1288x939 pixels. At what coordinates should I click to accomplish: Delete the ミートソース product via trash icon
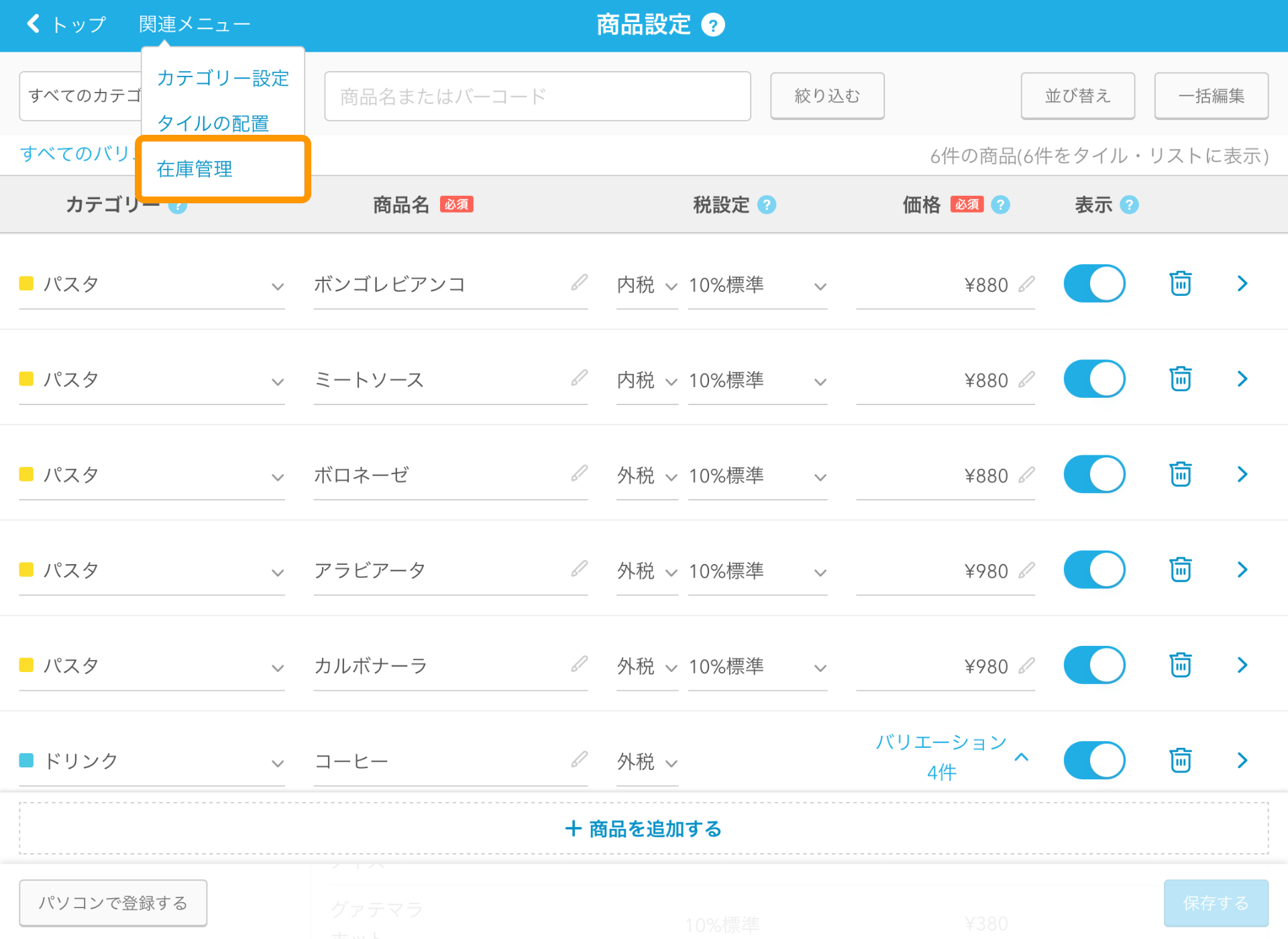[x=1181, y=379]
